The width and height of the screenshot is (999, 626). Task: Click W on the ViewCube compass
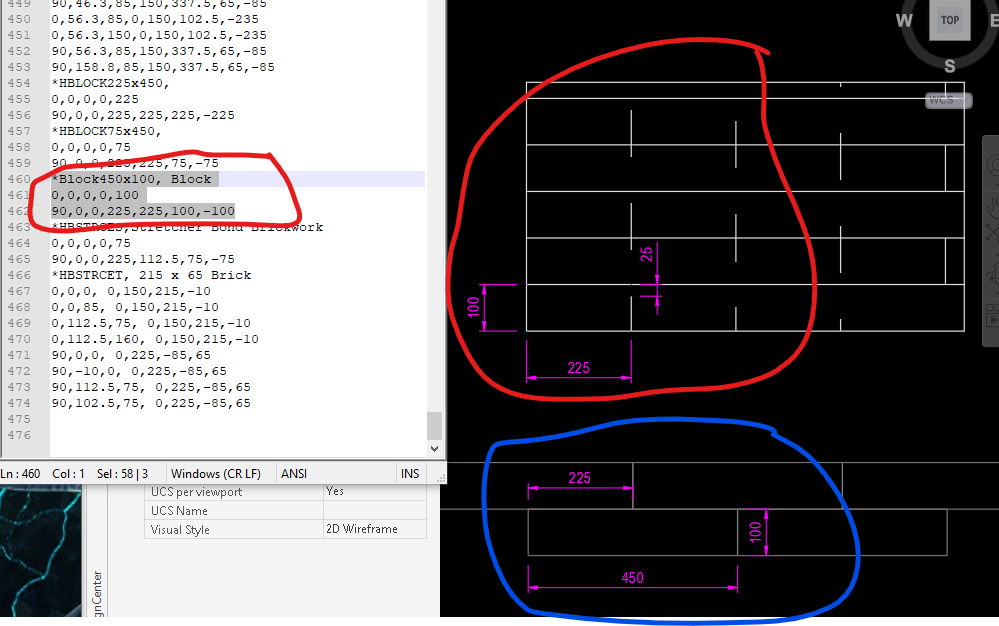click(x=904, y=20)
